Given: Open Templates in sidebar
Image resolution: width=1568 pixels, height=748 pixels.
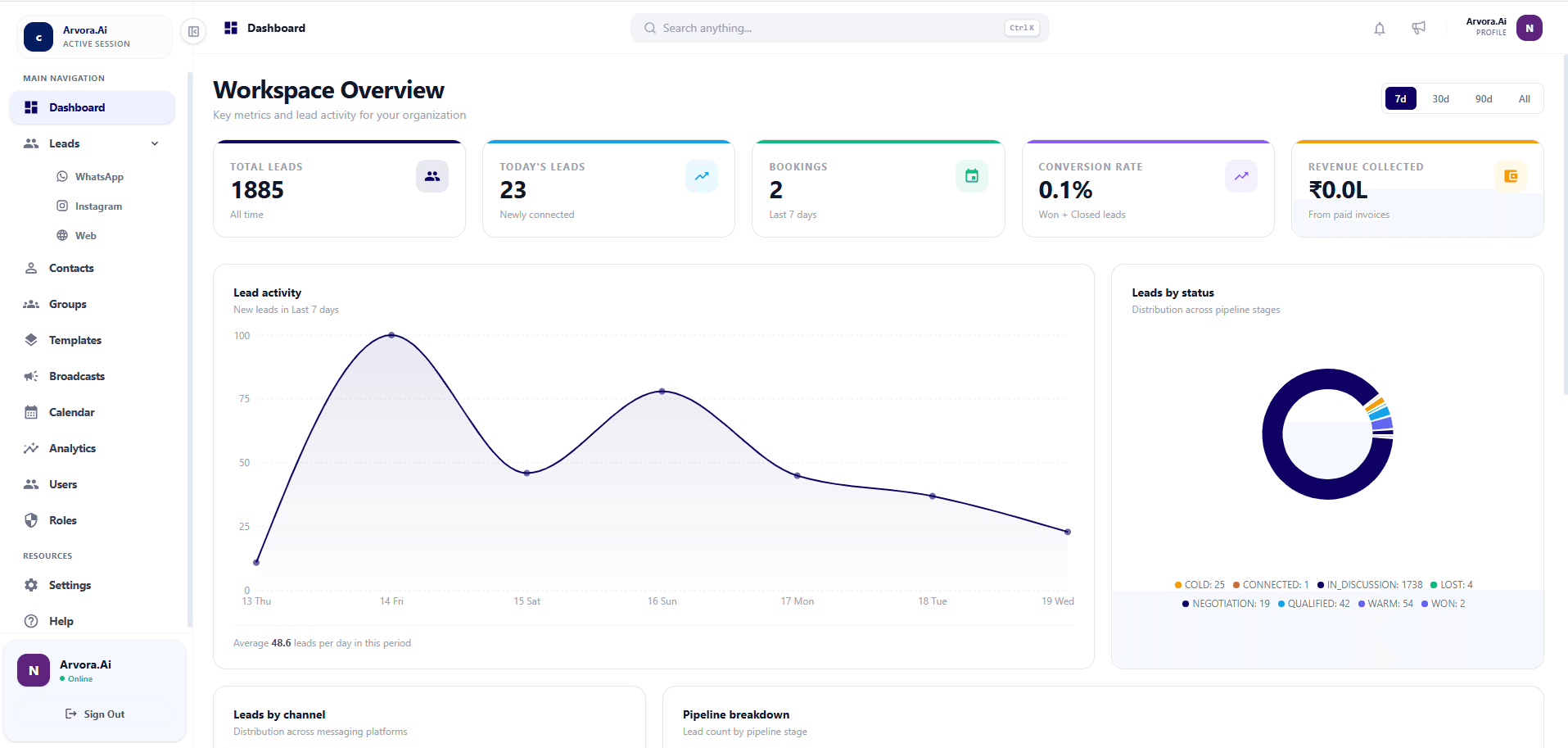Looking at the screenshot, I should [x=92, y=340].
